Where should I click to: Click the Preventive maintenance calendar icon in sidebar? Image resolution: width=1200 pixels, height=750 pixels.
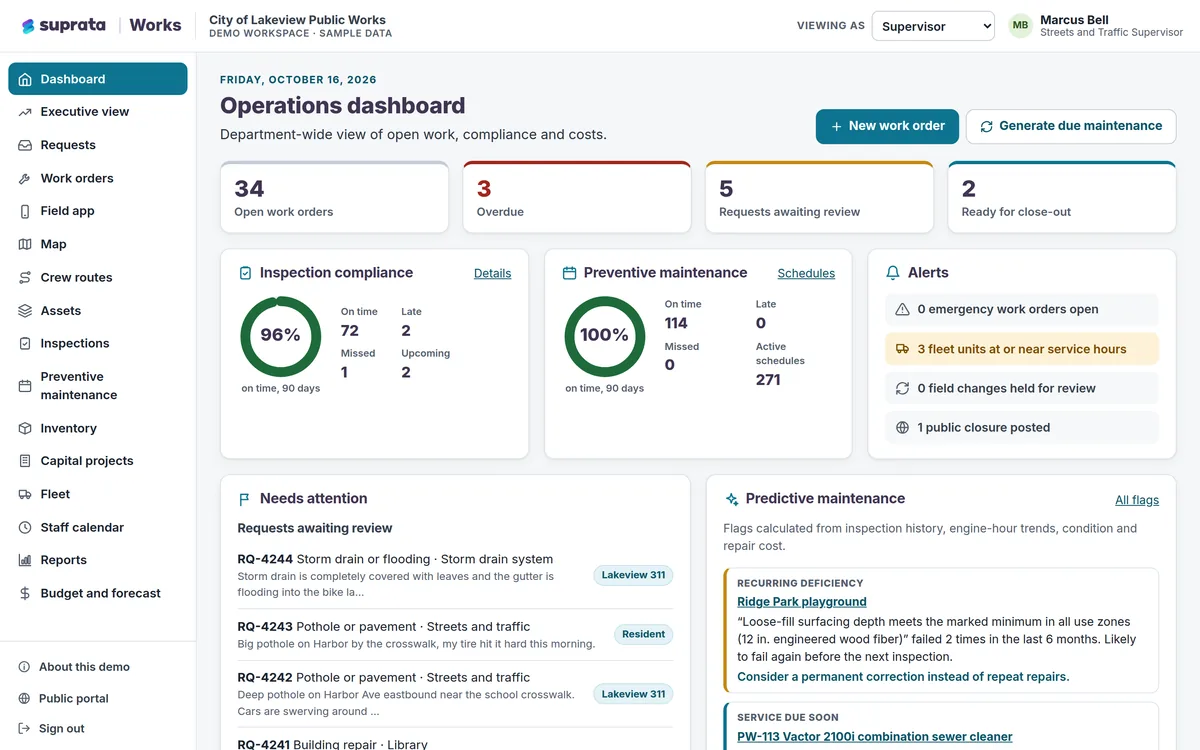click(x=25, y=386)
